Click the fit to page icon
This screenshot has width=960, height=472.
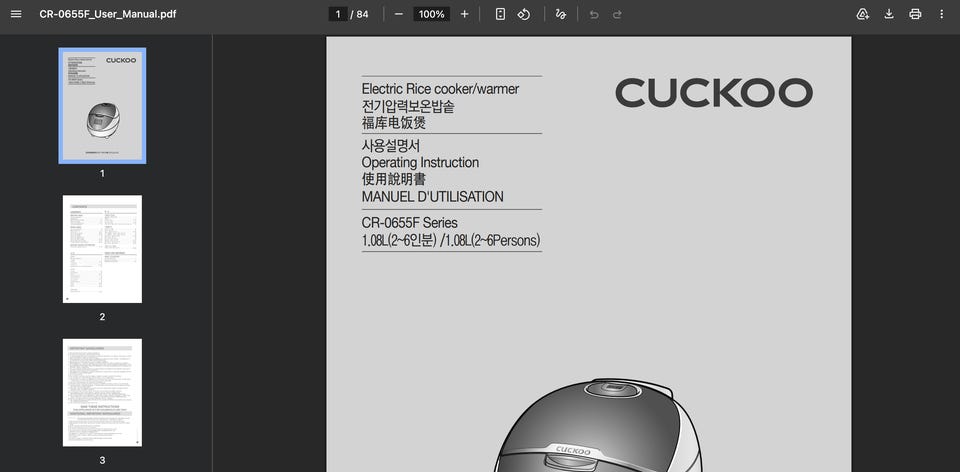(500, 14)
